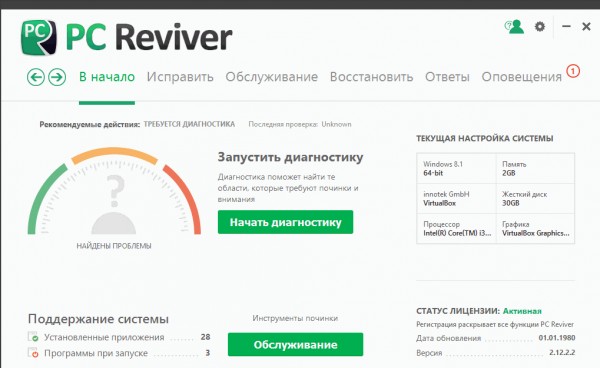Switch to the В начало tab
This screenshot has height=368, width=600.
coord(107,77)
